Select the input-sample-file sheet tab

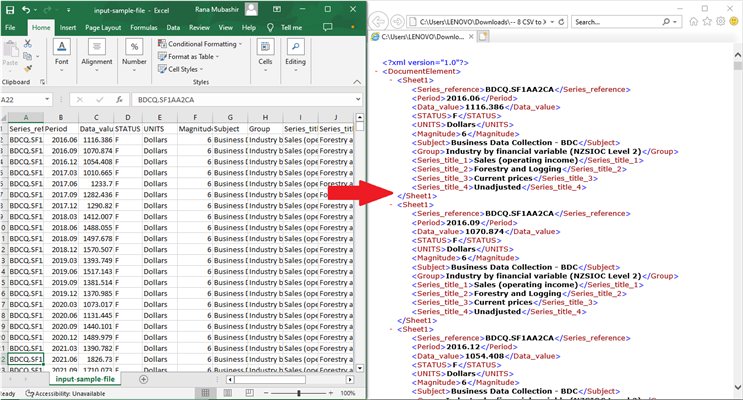(x=85, y=379)
